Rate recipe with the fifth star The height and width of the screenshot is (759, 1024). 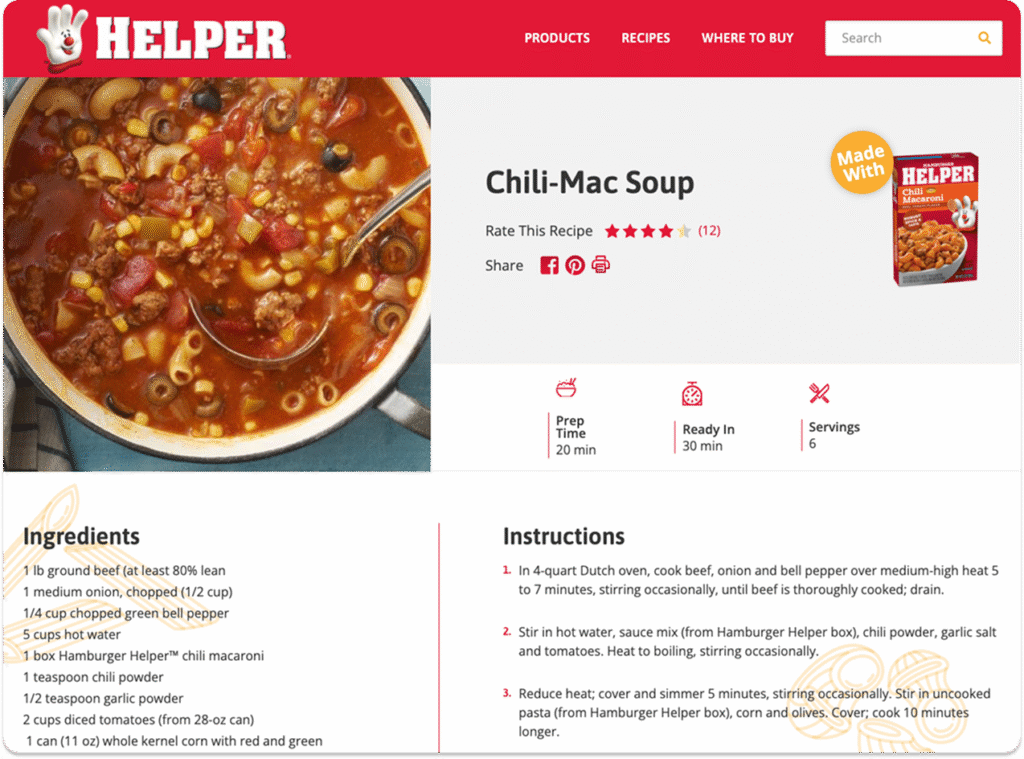coord(684,231)
